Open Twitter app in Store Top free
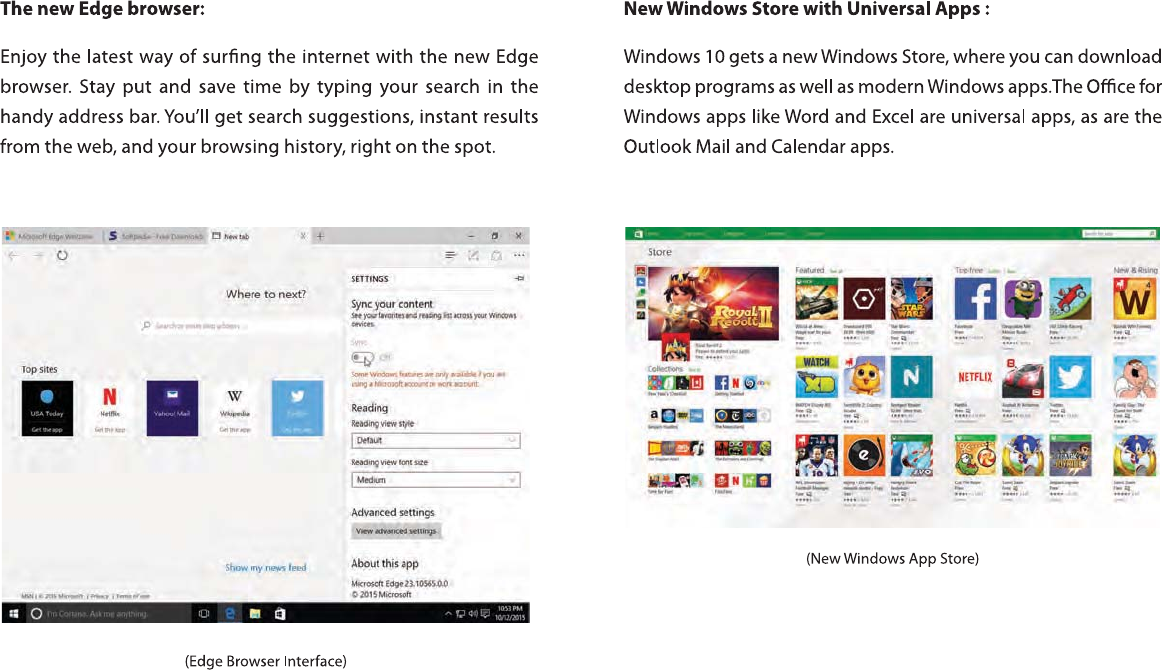Image resolution: width=1162 pixels, height=670 pixels. (x=1070, y=377)
